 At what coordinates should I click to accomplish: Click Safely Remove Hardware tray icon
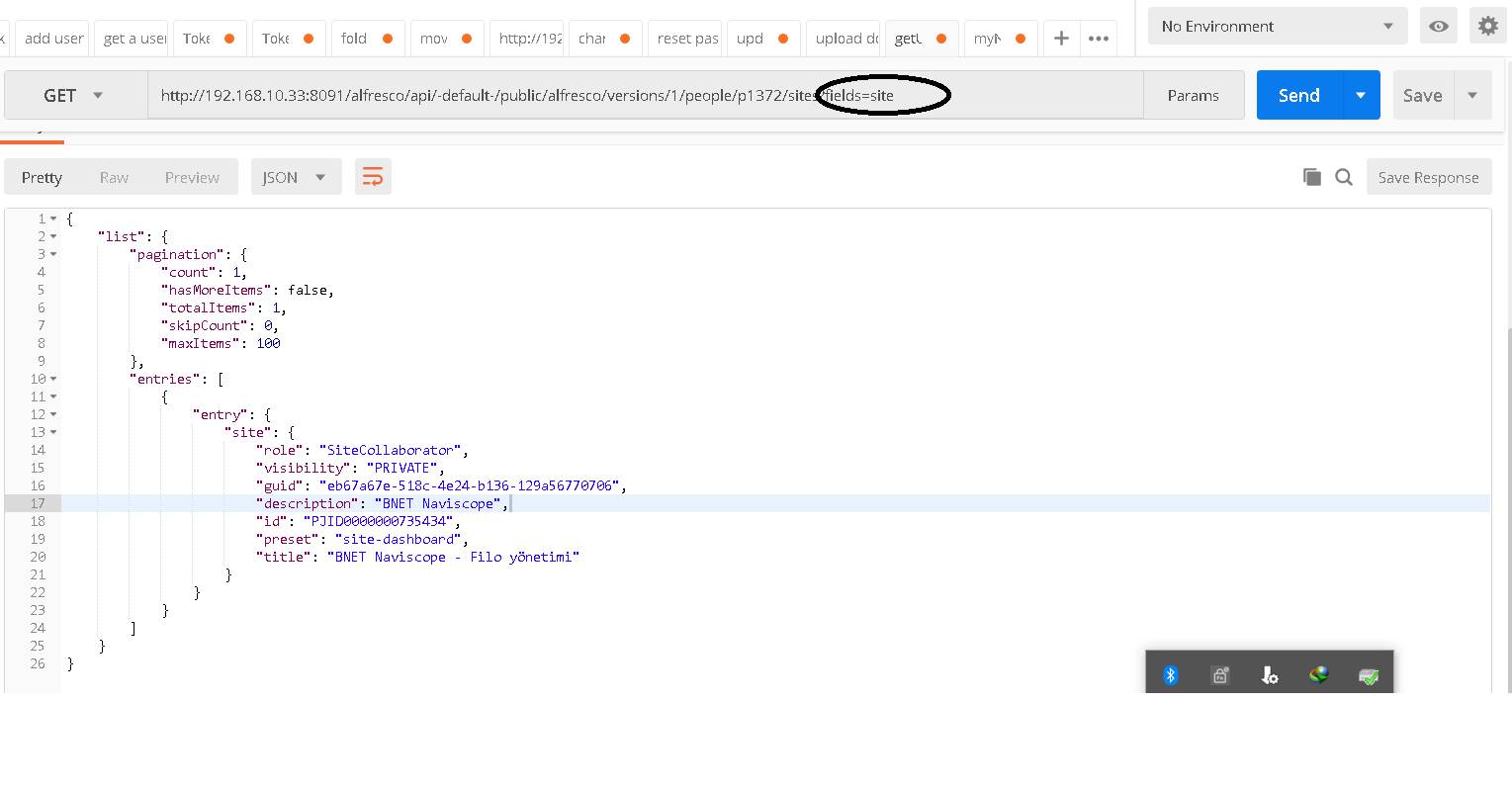coord(1369,675)
